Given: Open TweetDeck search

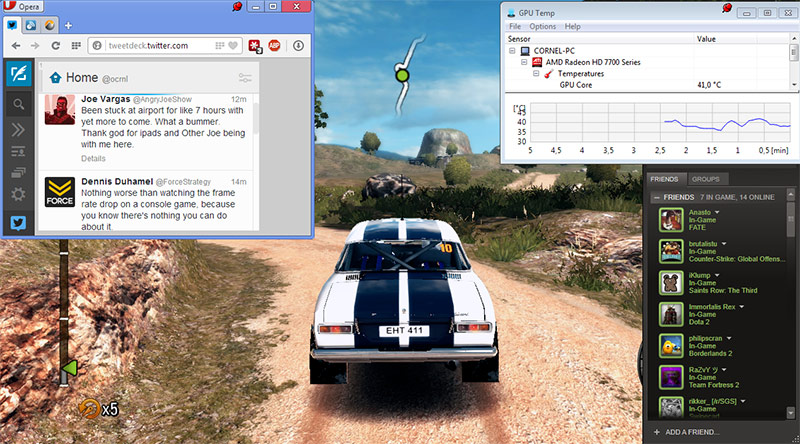Looking at the screenshot, I should click(18, 105).
